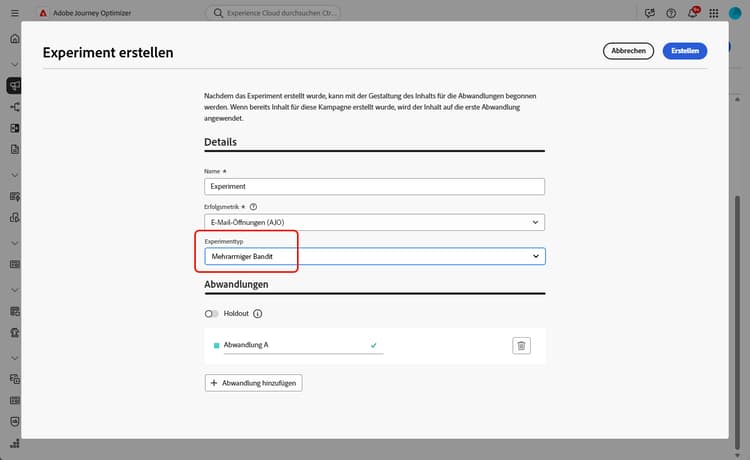Image resolution: width=750 pixels, height=460 pixels.
Task: Open the help question mark icon
Action: [670, 13]
